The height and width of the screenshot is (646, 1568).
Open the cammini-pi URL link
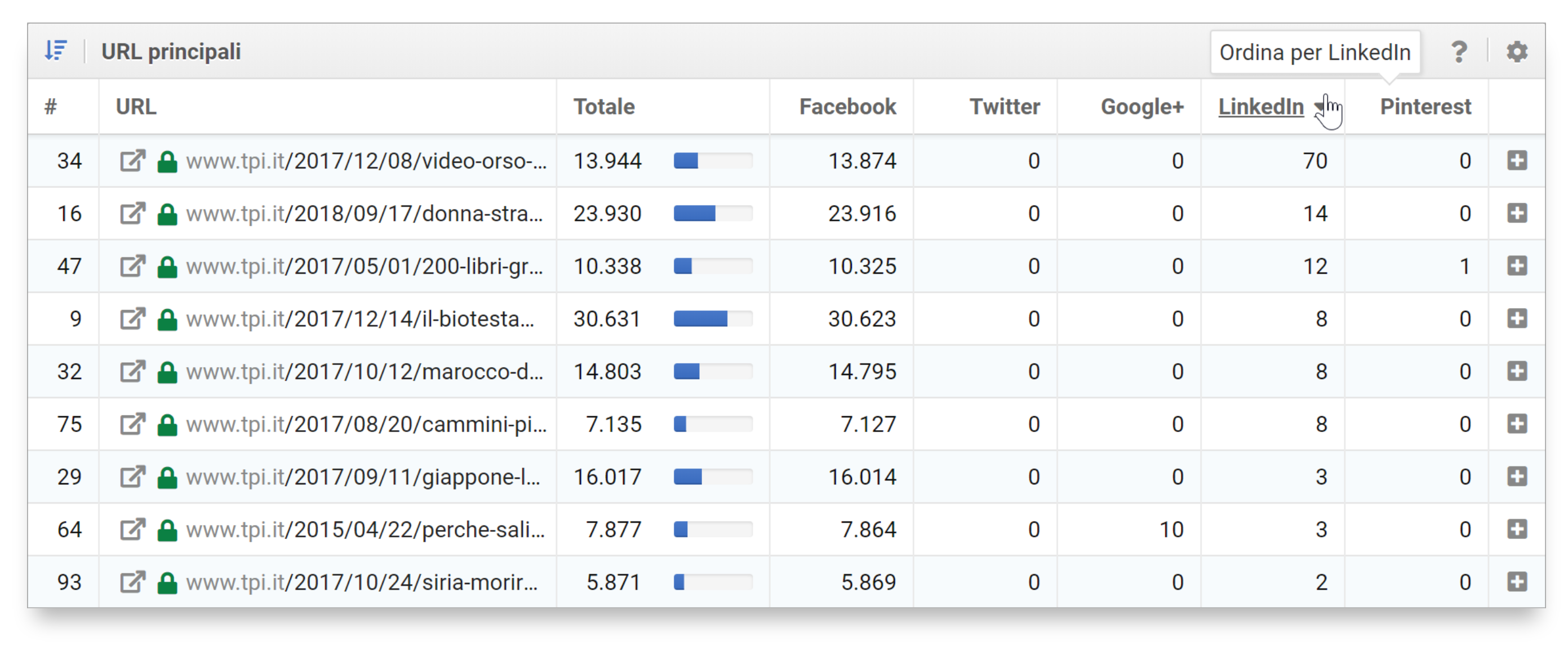[x=366, y=425]
